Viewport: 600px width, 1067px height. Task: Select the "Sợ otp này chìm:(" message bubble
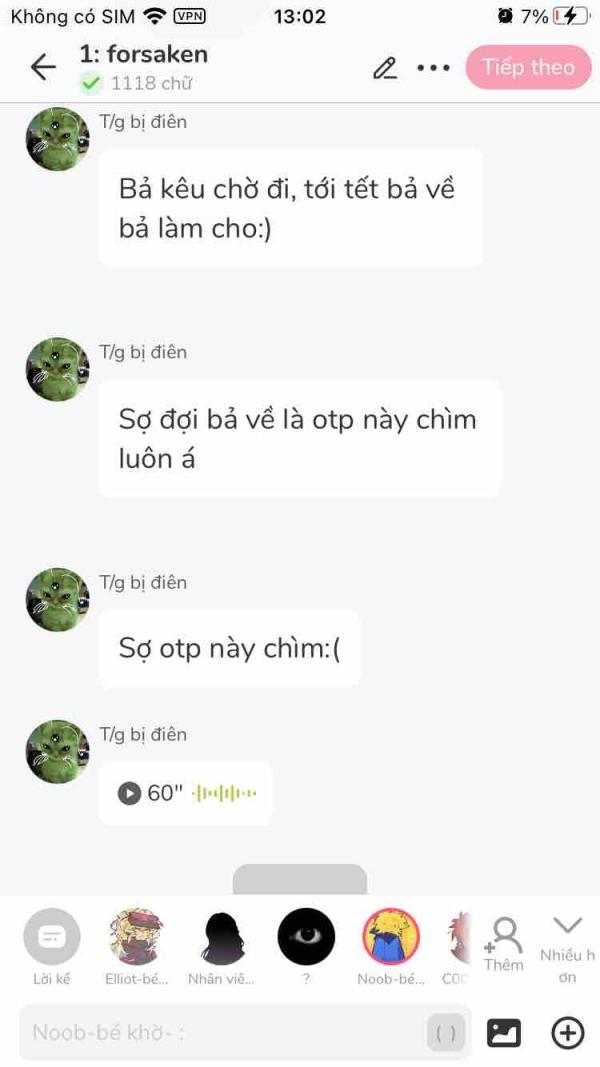click(230, 649)
